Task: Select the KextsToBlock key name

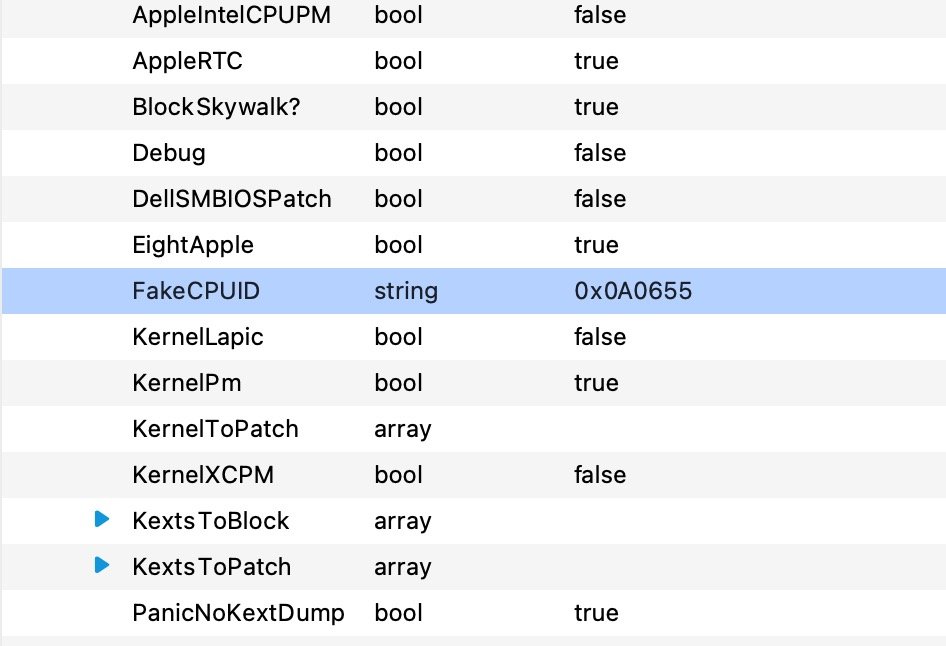Action: click(211, 521)
